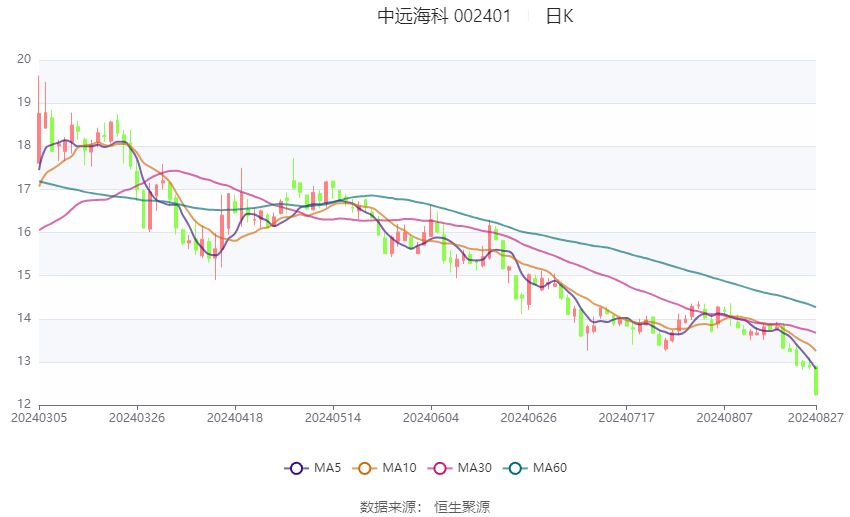The image size is (850, 517).
Task: Click the 20240326 date axis label
Action: click(137, 418)
